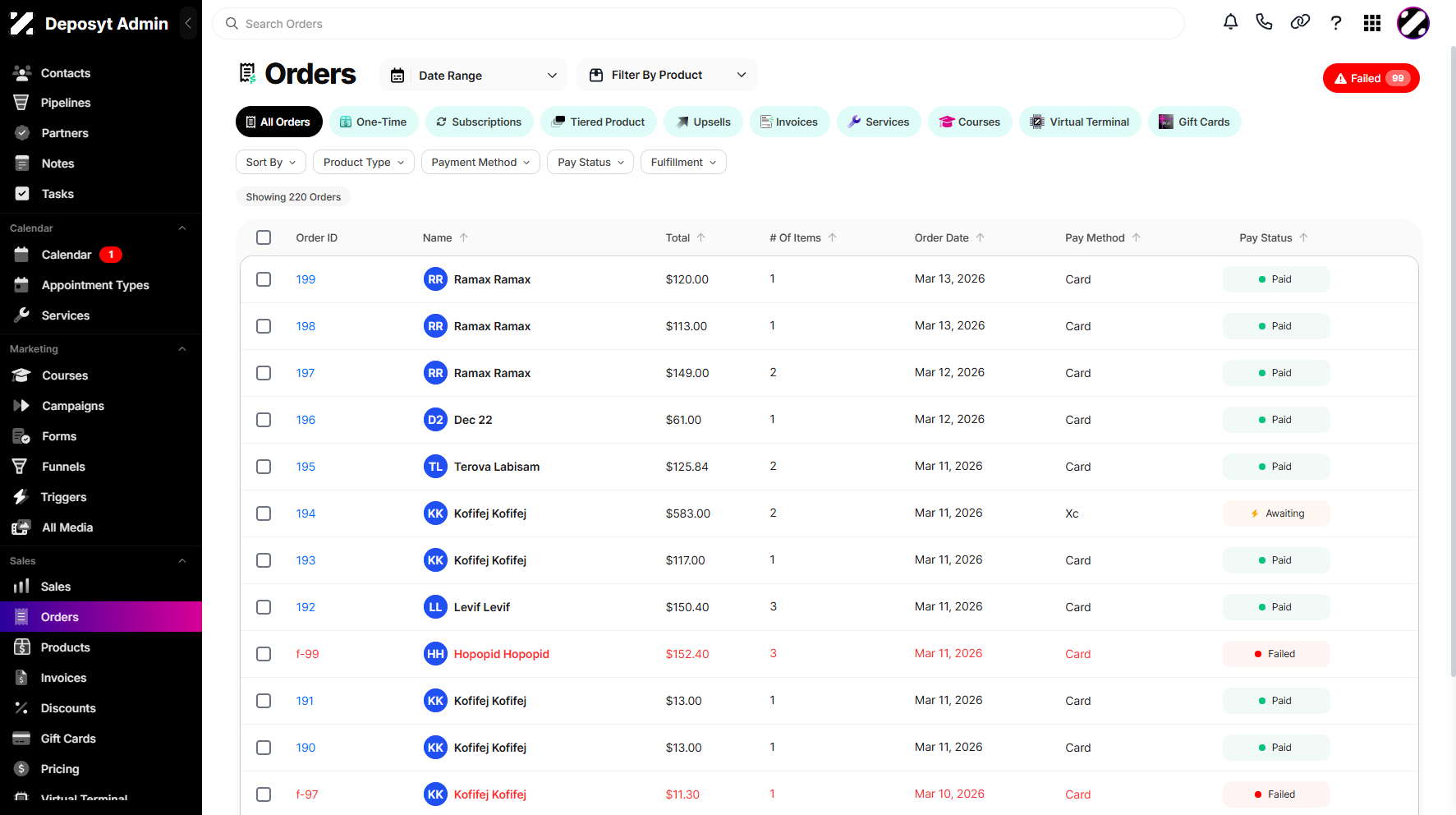Open the help question mark icon

(x=1336, y=23)
